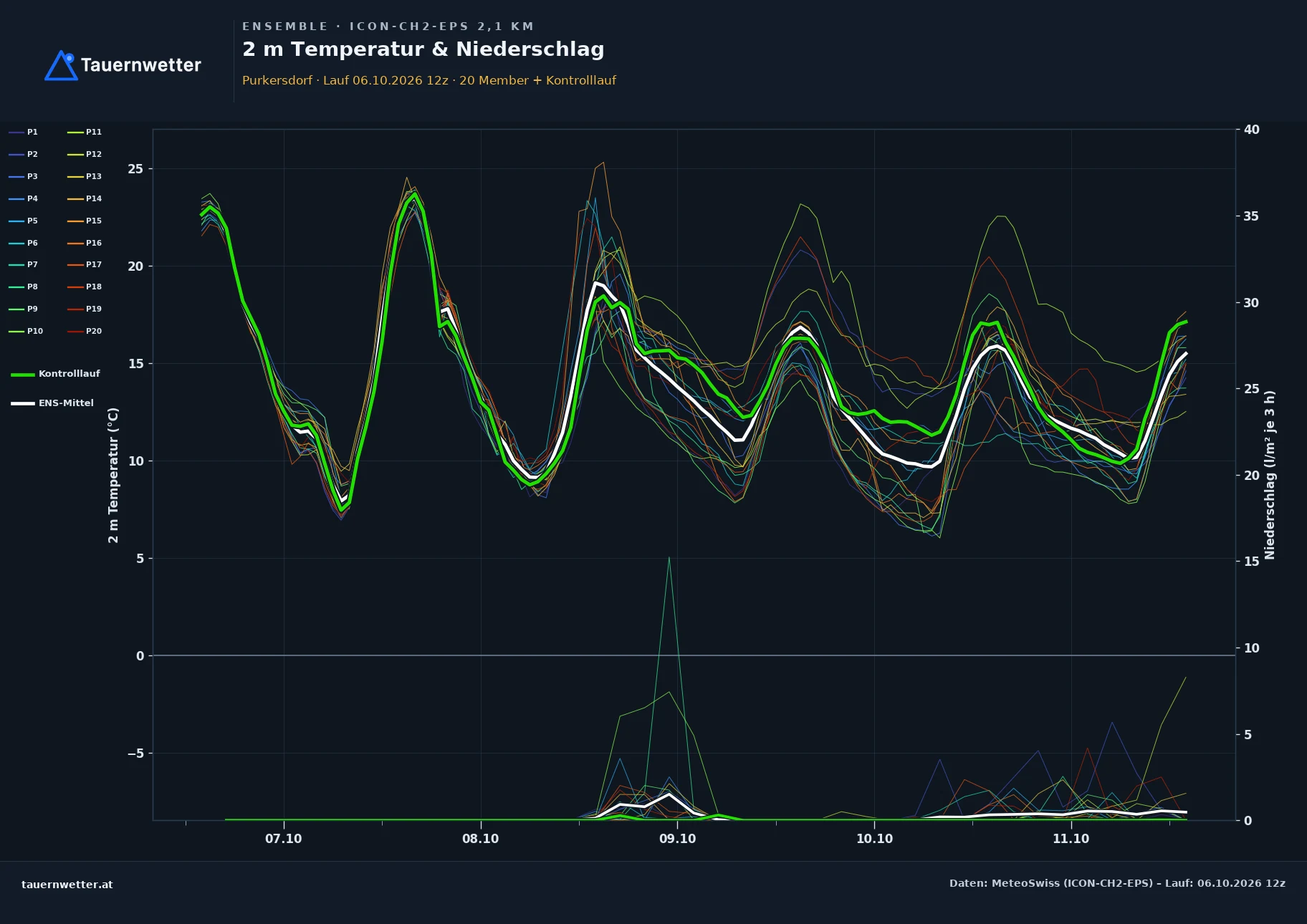The width and height of the screenshot is (1307, 924).
Task: Click the MeteoSwiss data source footer text
Action: 1117,883
